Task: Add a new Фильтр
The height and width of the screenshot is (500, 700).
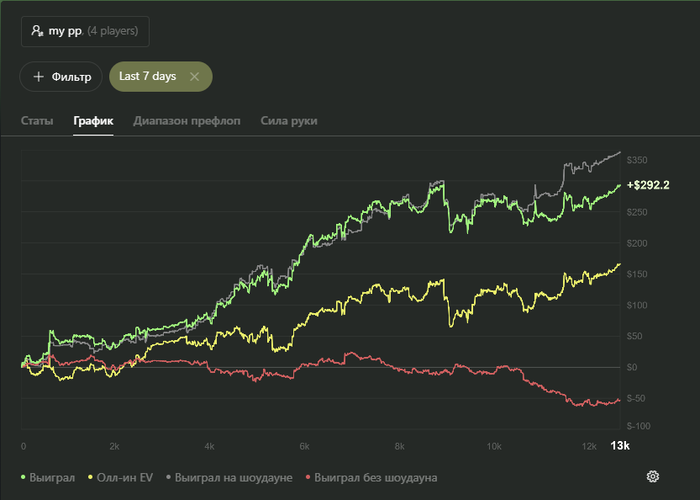Action: (60, 76)
